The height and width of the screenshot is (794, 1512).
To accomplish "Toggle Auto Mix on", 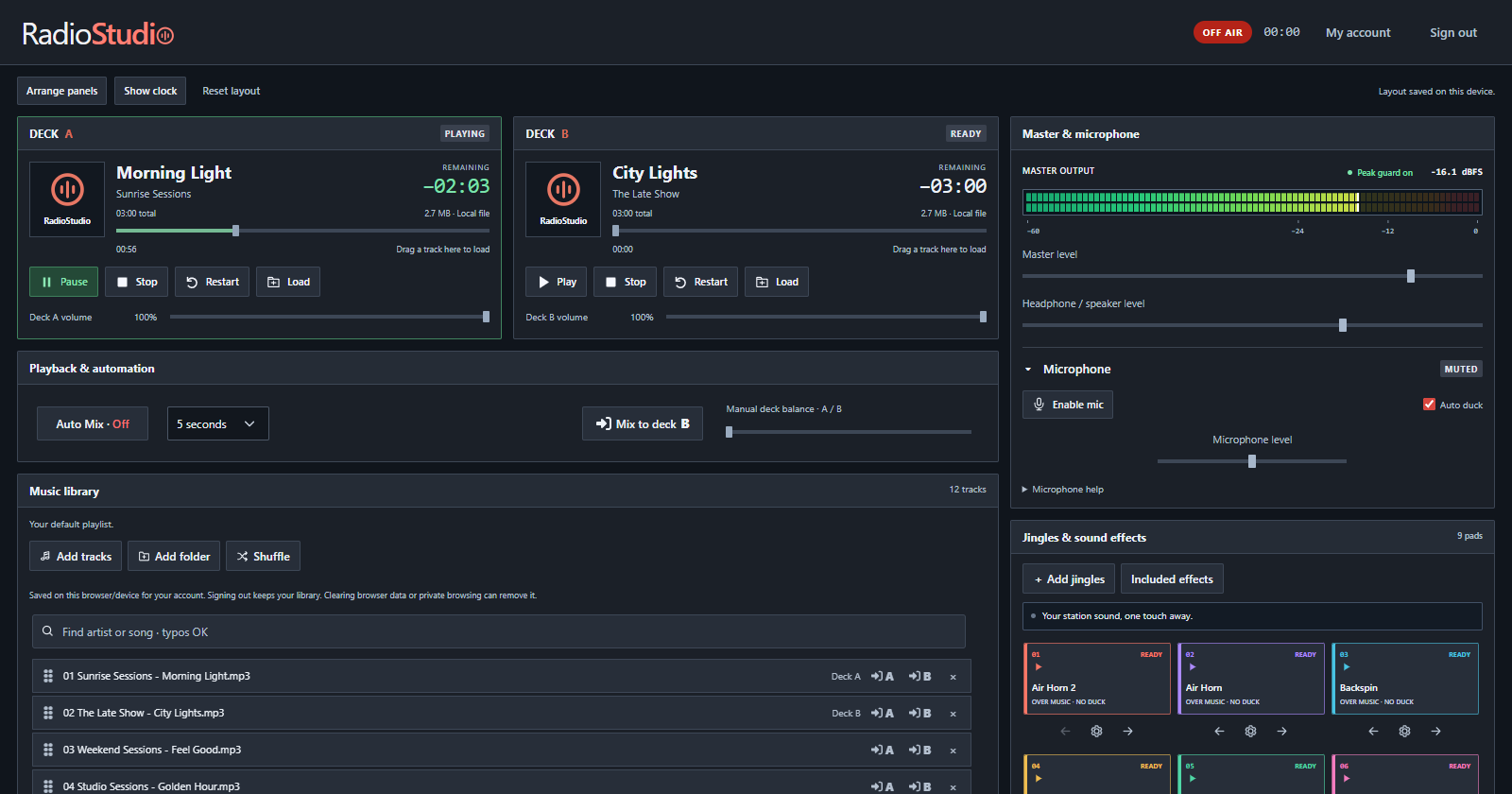I will [93, 423].
